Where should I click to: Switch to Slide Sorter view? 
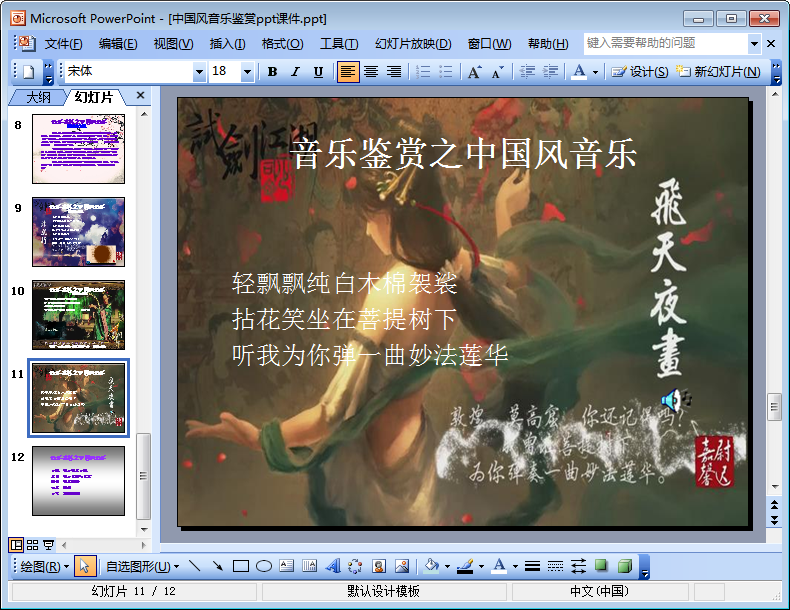coord(32,545)
